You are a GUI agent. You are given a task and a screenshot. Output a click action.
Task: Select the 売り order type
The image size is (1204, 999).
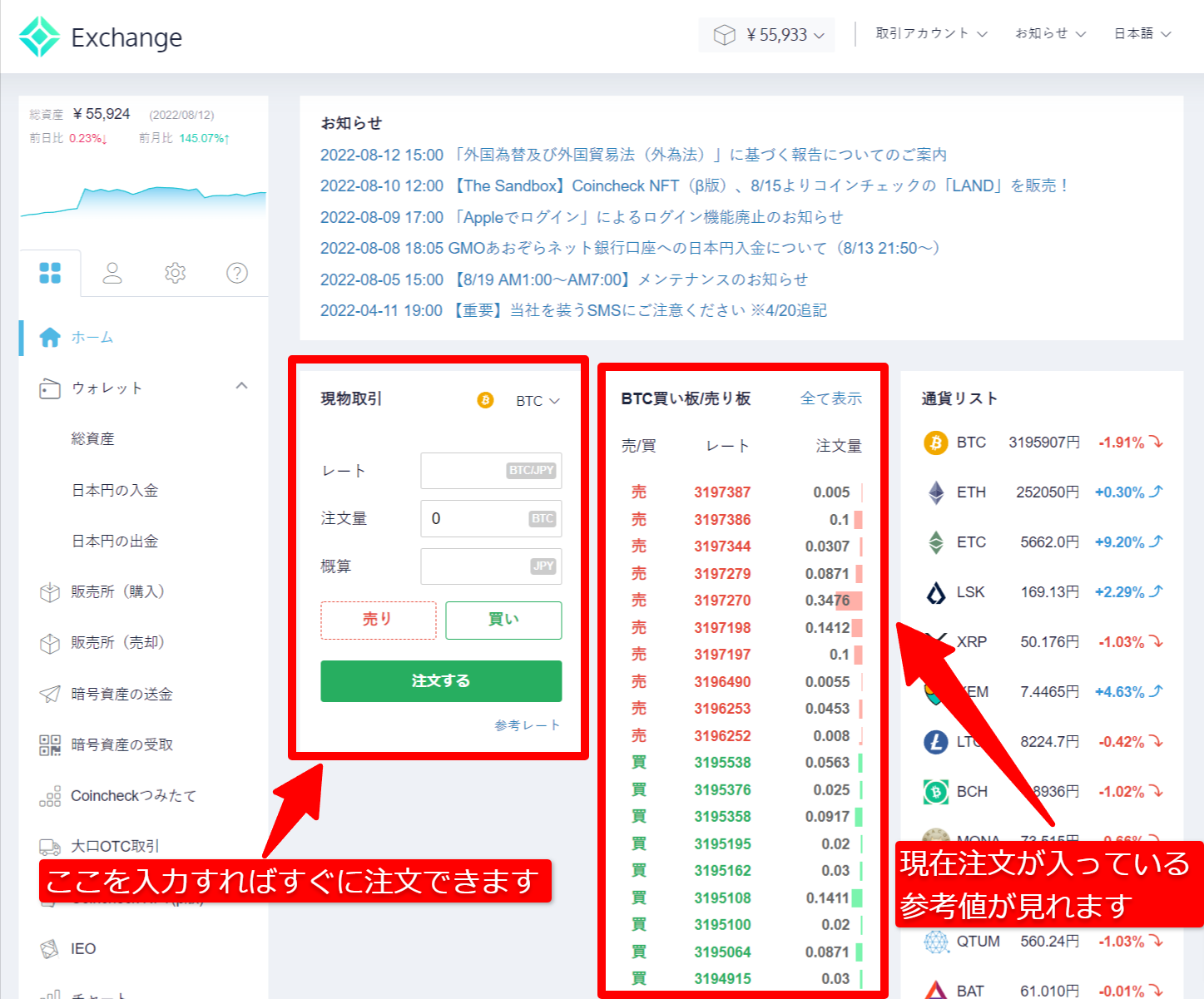pyautogui.click(x=378, y=620)
